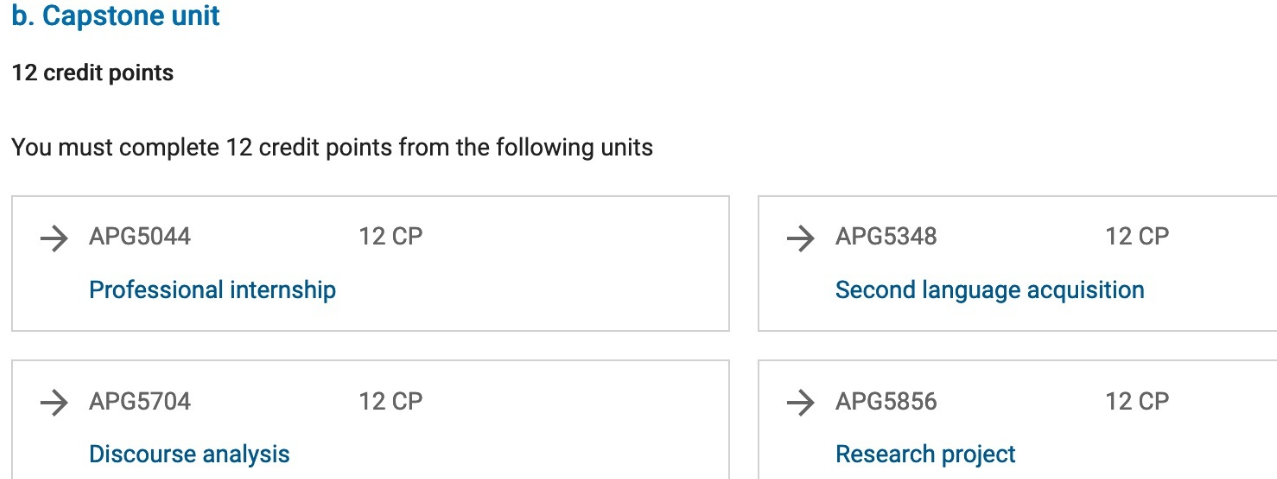Click the arrow icon beside APG5348
Viewport: 1277px width, 479px height.
click(800, 237)
